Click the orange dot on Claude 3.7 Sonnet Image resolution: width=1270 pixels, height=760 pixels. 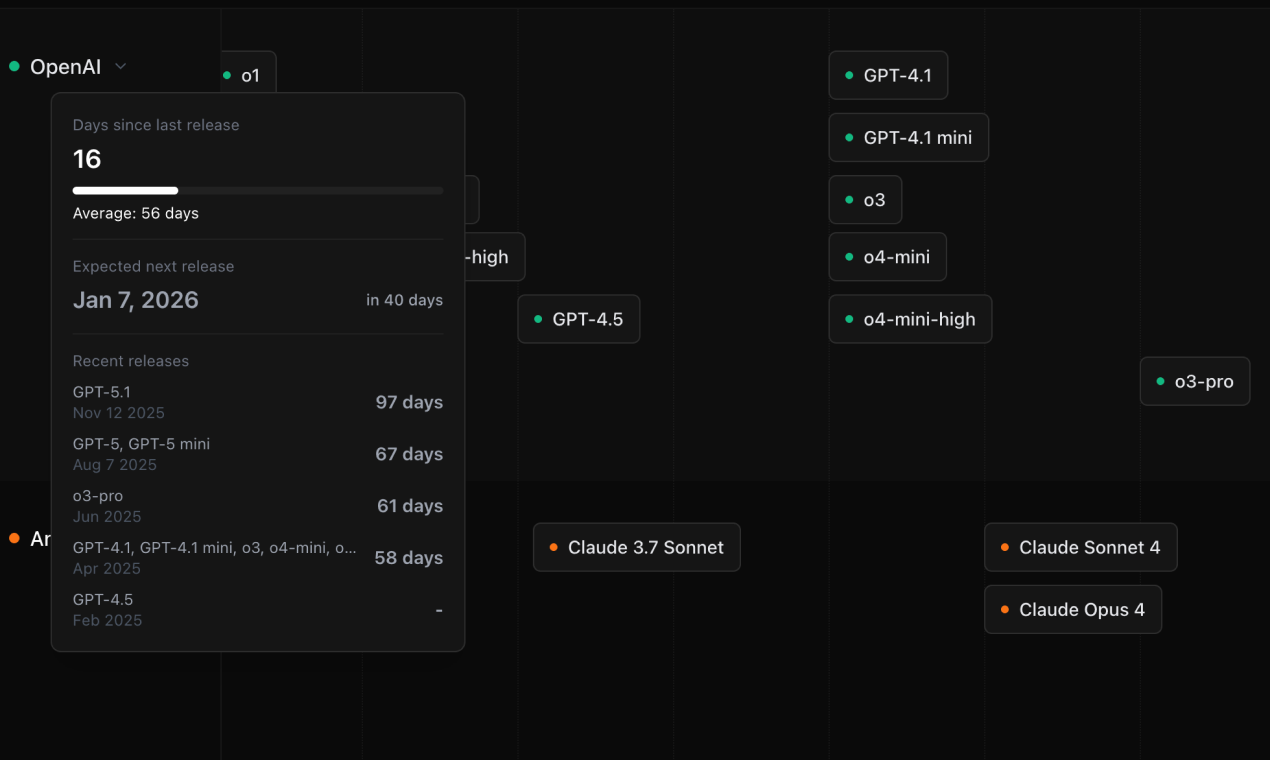(x=553, y=547)
